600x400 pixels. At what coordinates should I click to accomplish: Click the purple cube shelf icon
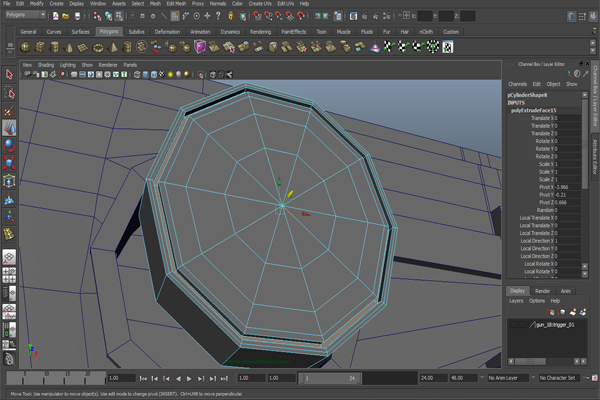pyautogui.click(x=200, y=47)
